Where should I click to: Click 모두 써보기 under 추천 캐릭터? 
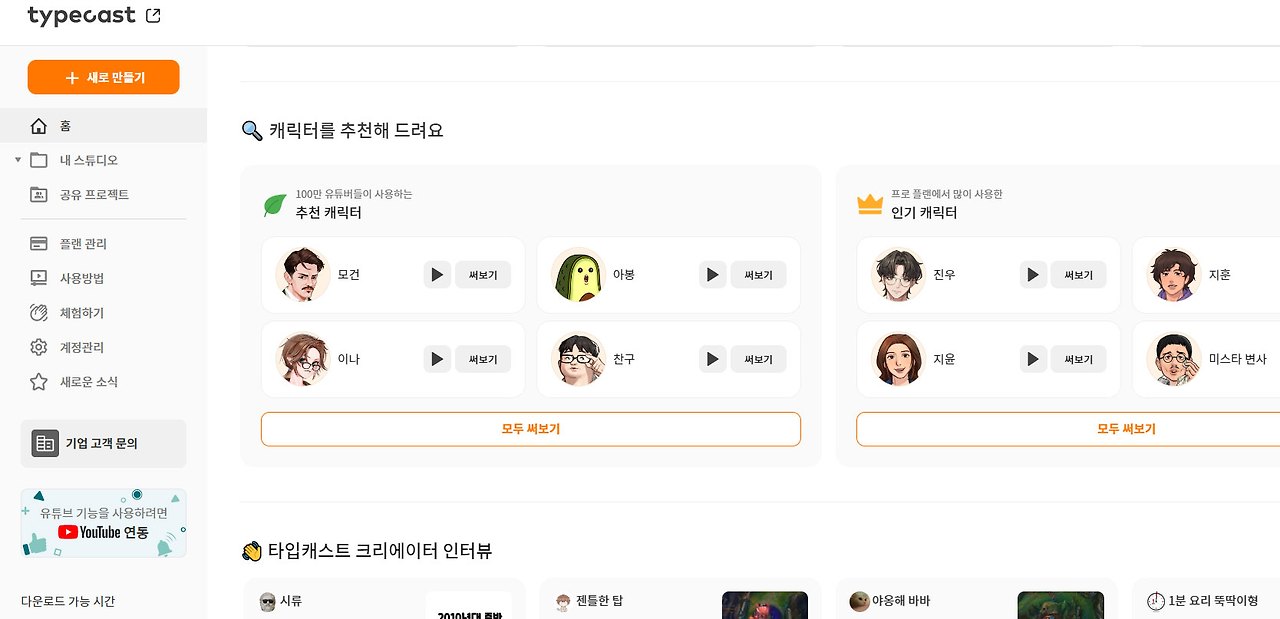pyautogui.click(x=530, y=428)
